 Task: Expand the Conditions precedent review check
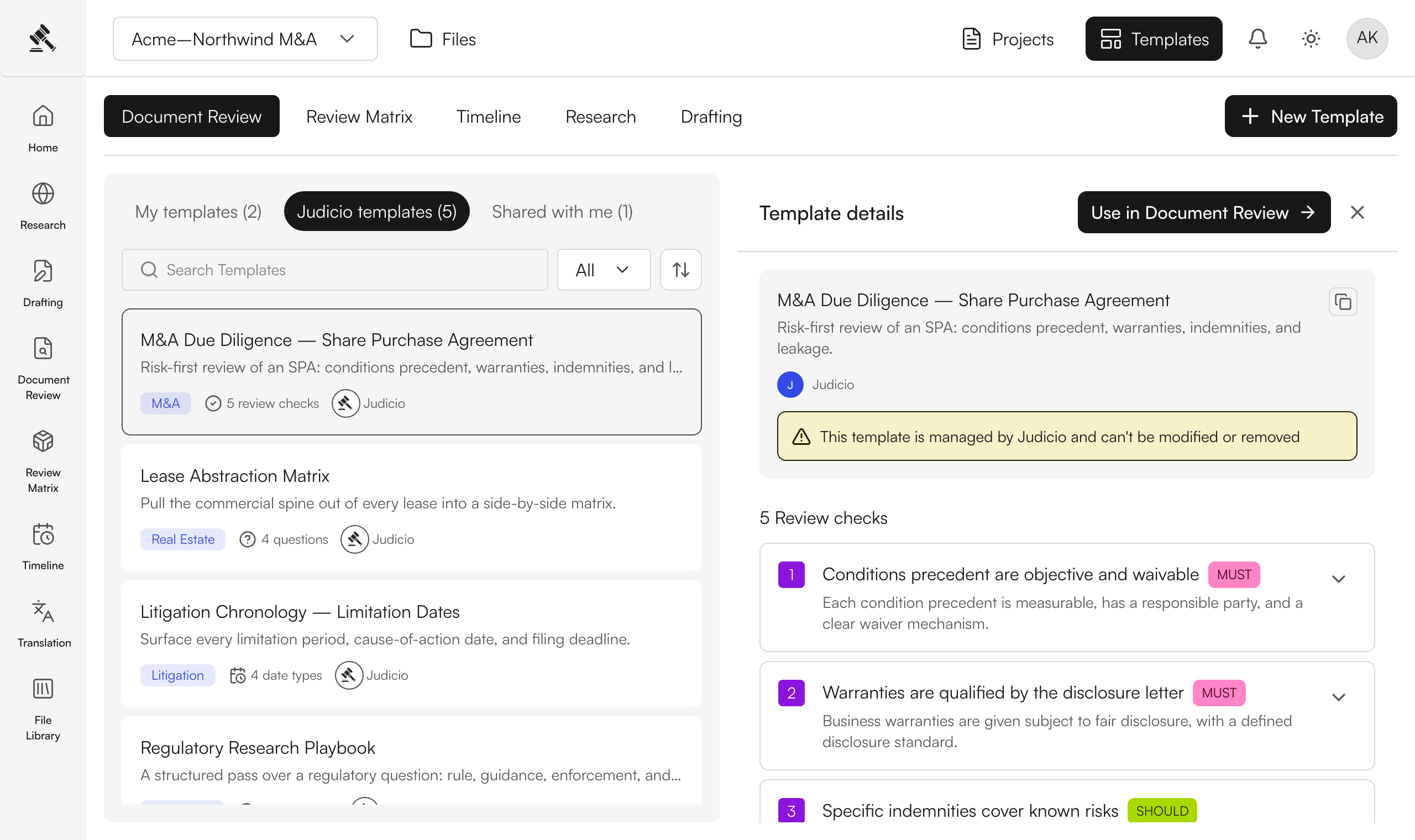point(1338,579)
